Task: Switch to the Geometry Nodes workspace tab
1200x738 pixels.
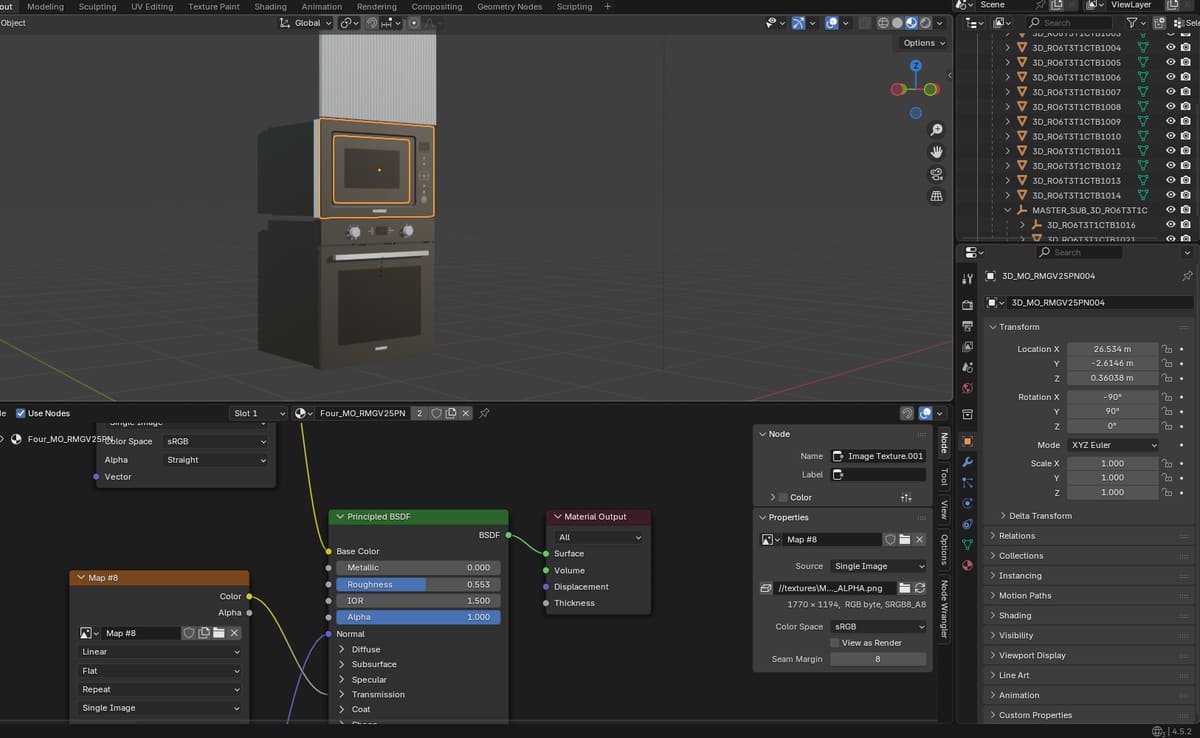Action: point(510,6)
